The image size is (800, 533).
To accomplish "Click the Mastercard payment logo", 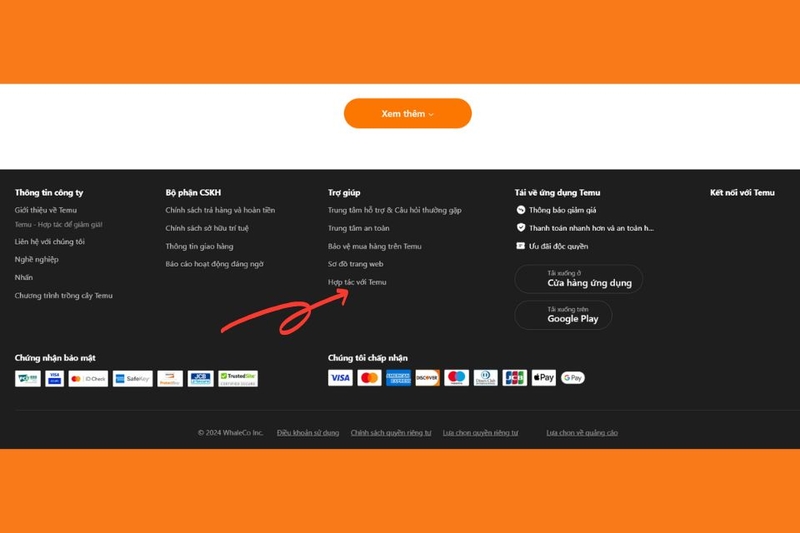I will [369, 378].
